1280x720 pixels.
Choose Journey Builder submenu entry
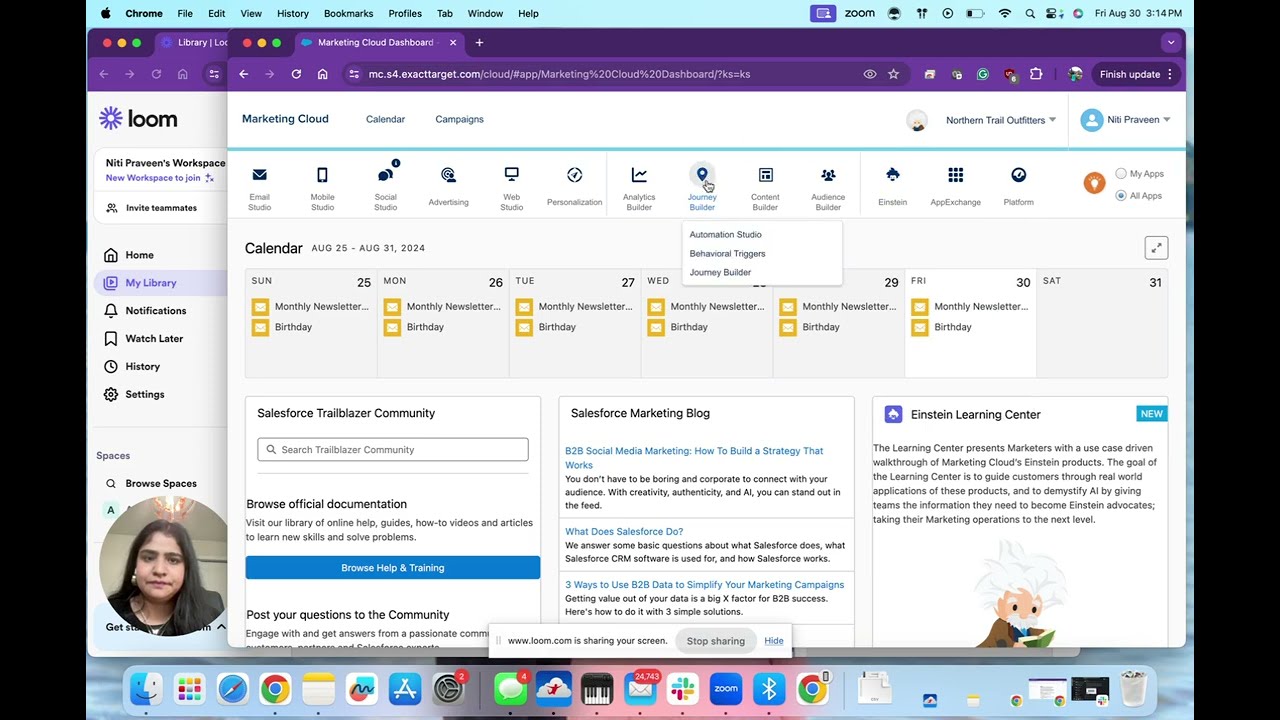tap(720, 273)
